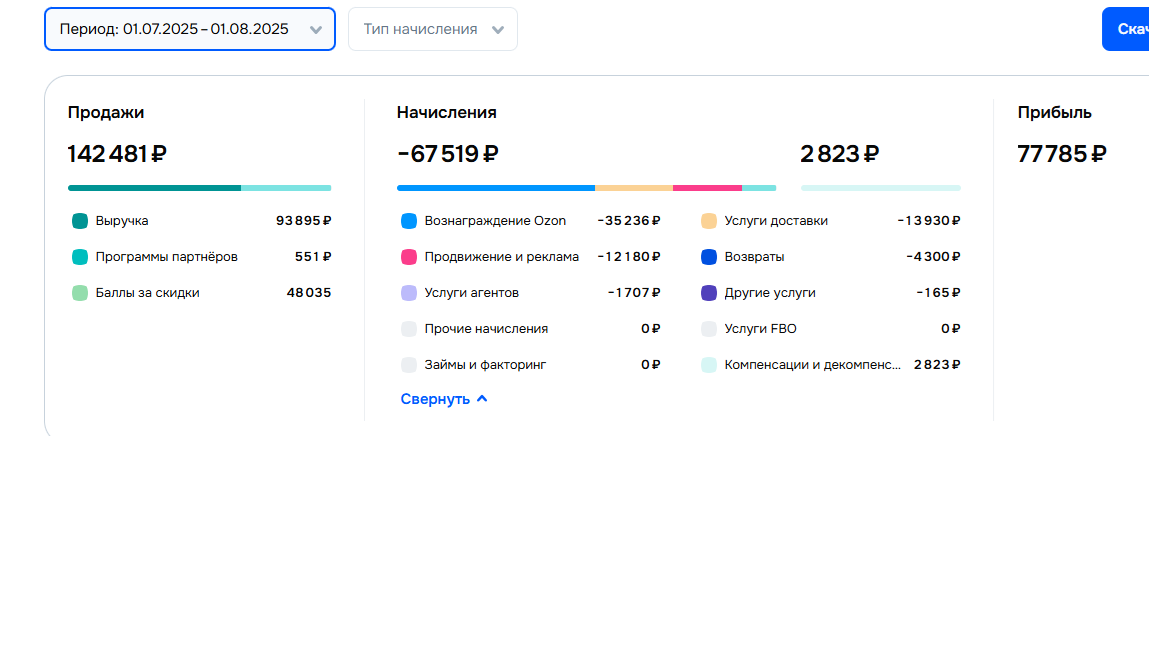Click the Другие услуги purple marker
The image size is (1152, 648).
pyautogui.click(x=709, y=293)
